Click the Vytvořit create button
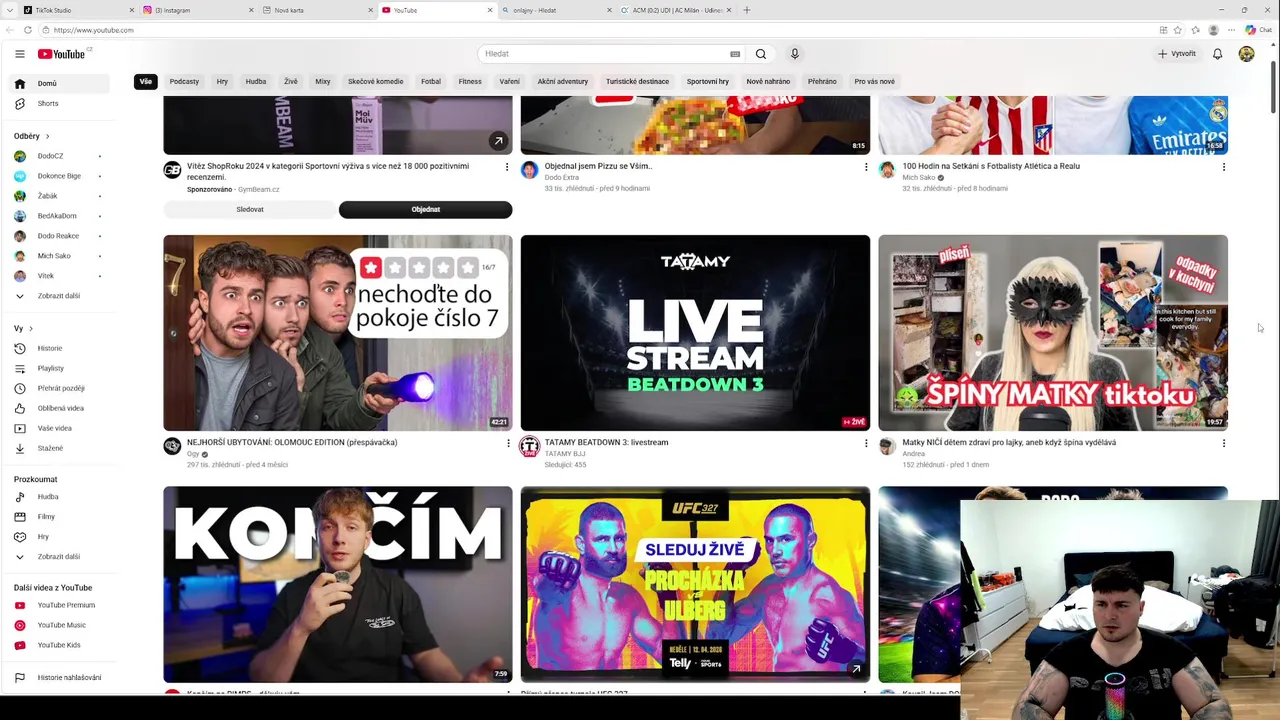This screenshot has width=1280, height=720. (x=1177, y=54)
